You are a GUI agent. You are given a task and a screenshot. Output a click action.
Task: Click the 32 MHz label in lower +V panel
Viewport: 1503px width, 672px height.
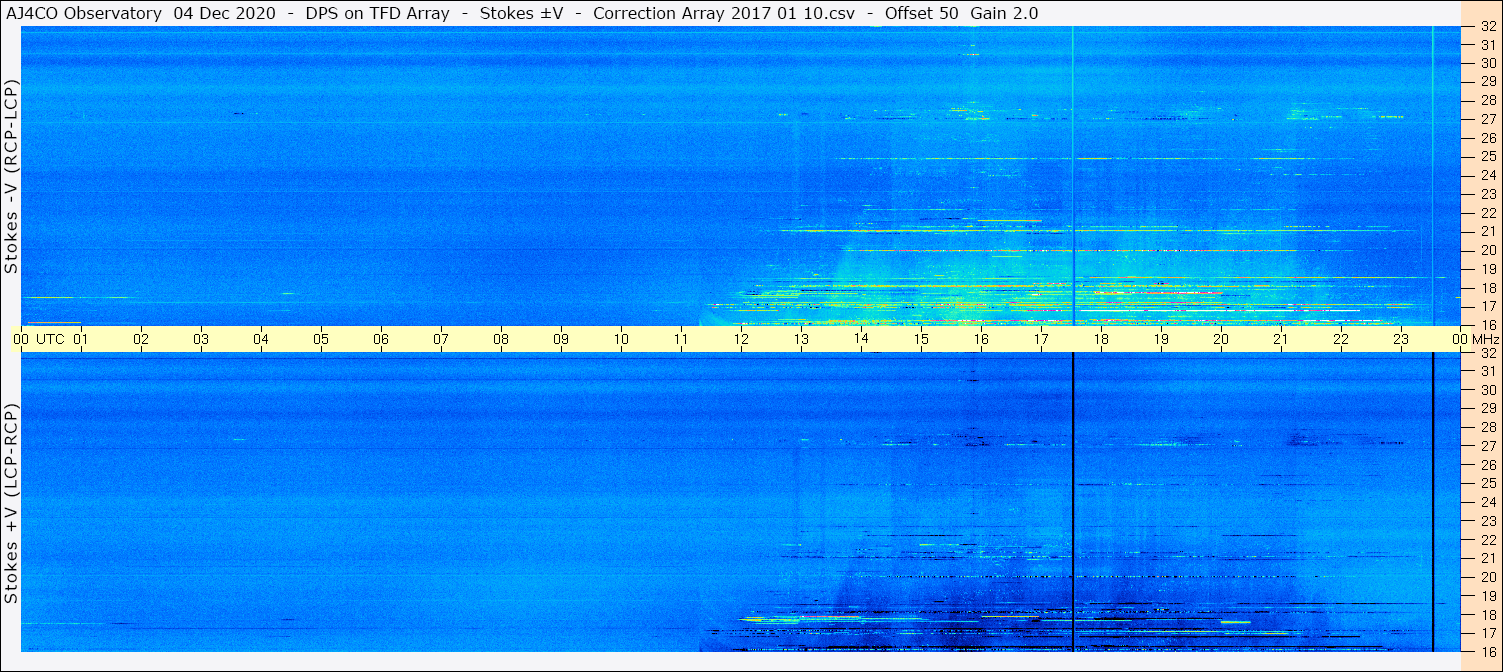pos(1487,353)
